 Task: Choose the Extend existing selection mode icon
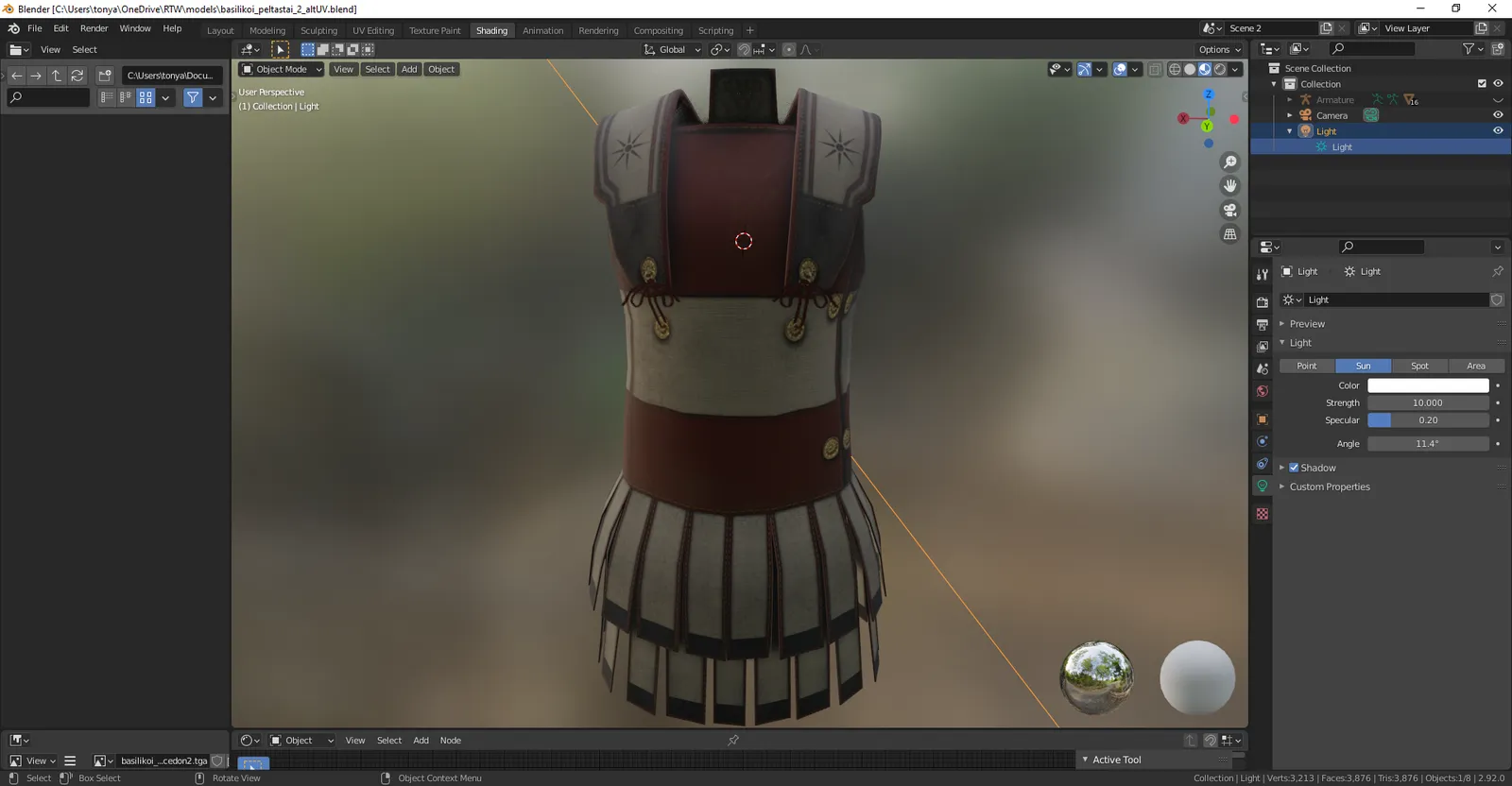323,49
